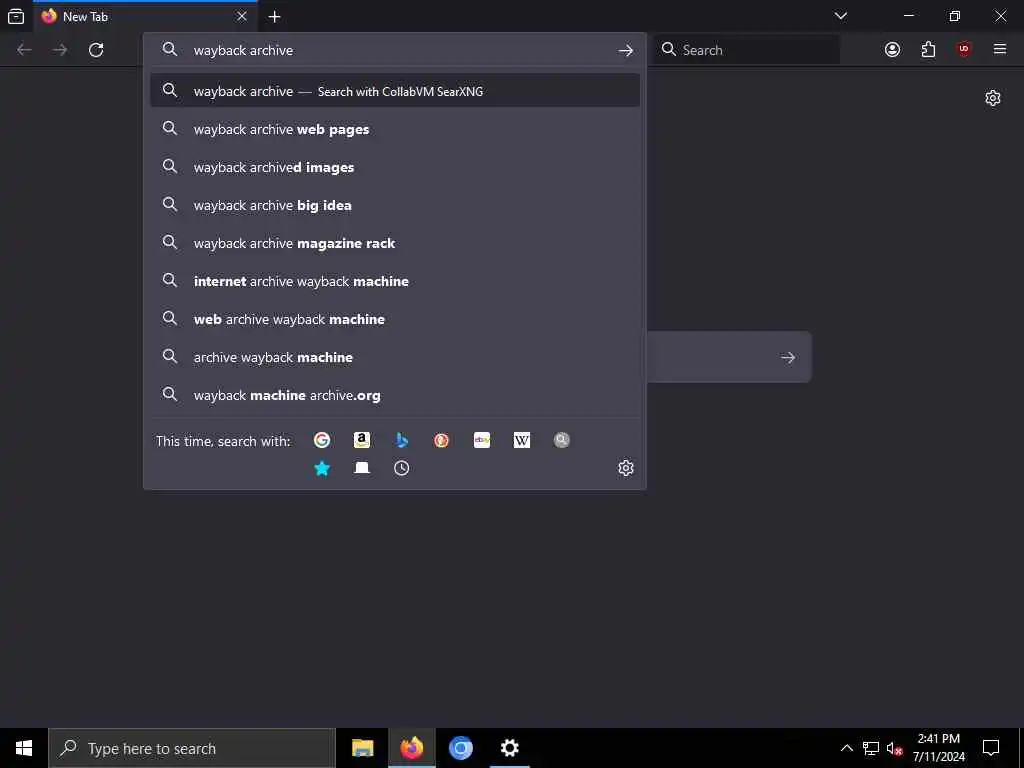Open the Extensions puzzle icon
Screen dimensions: 1024x768
928,50
